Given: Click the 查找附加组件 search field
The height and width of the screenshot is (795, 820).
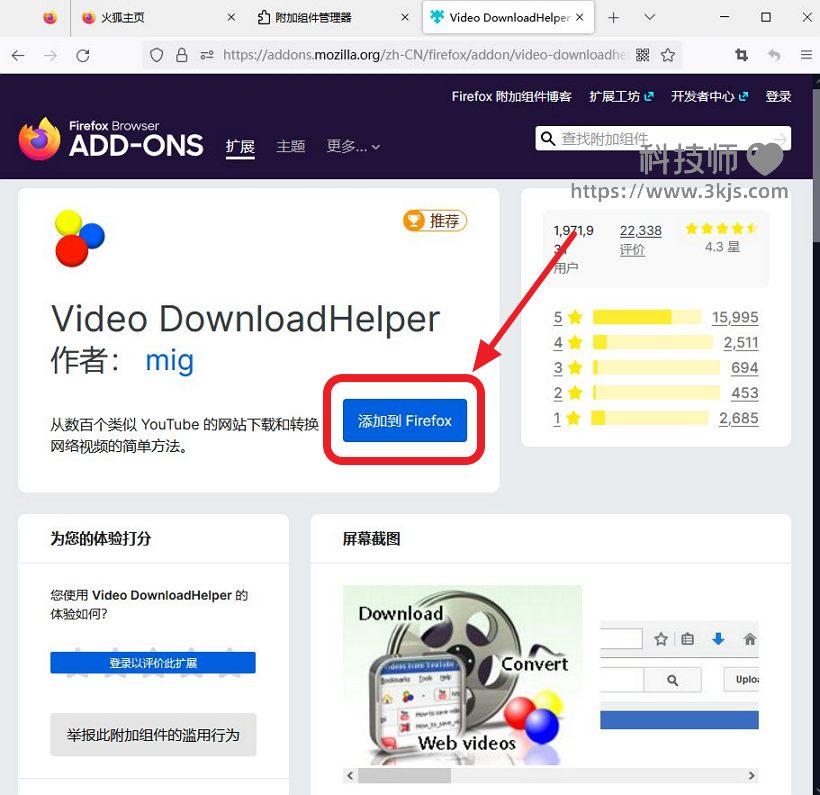Looking at the screenshot, I should click(664, 139).
